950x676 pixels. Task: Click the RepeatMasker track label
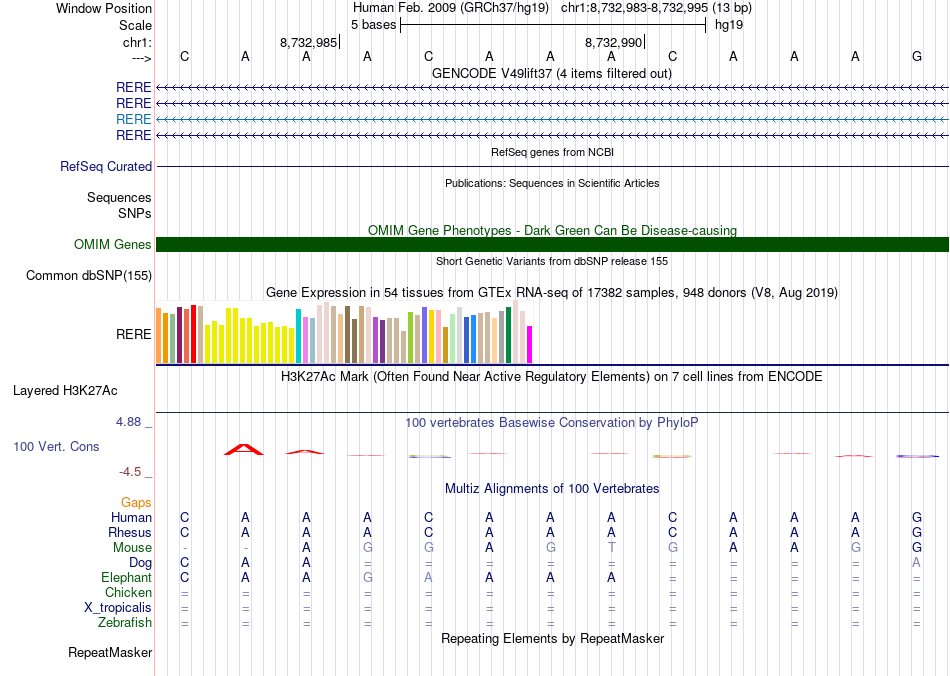point(110,652)
